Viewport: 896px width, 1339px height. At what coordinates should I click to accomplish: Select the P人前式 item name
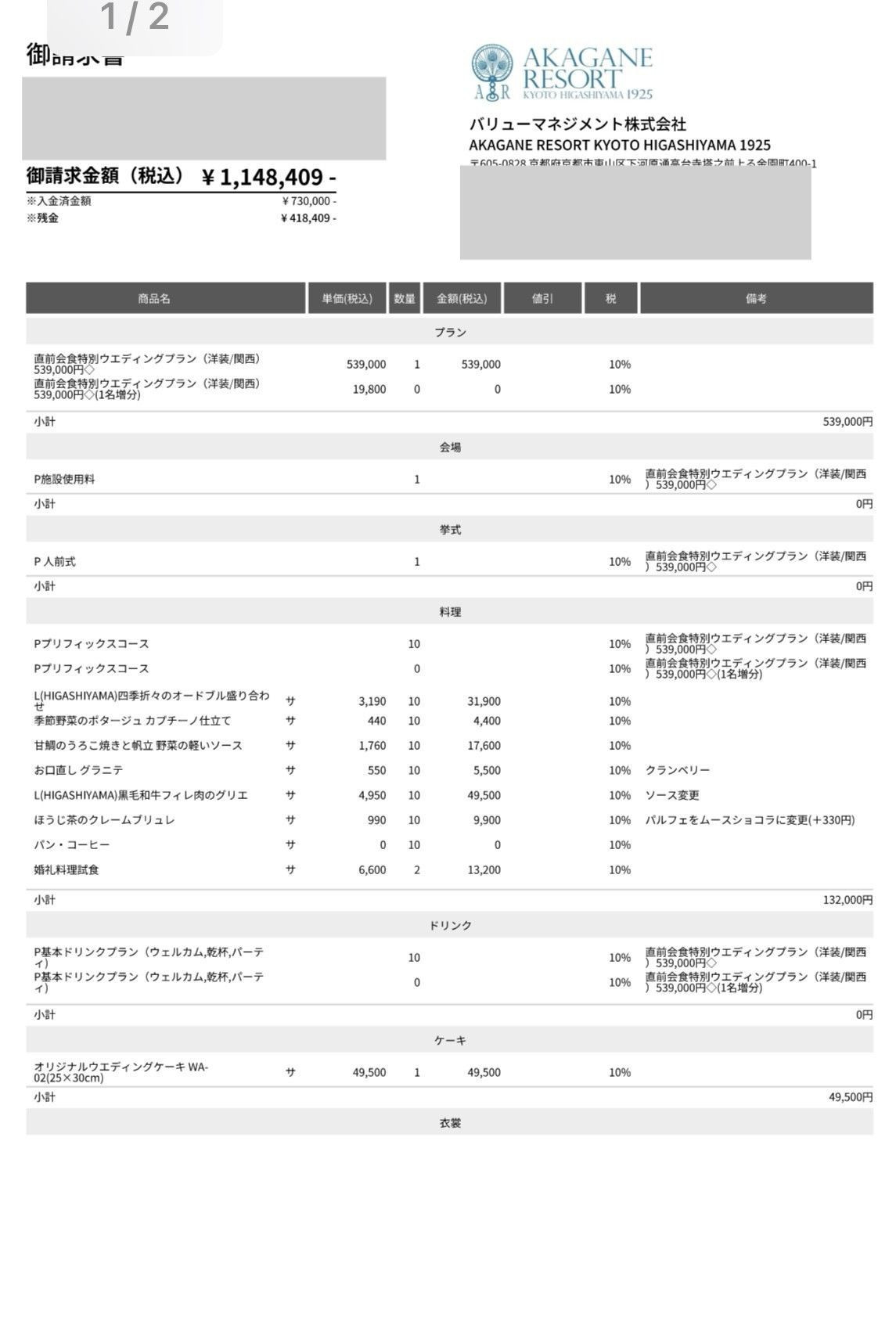click(55, 562)
